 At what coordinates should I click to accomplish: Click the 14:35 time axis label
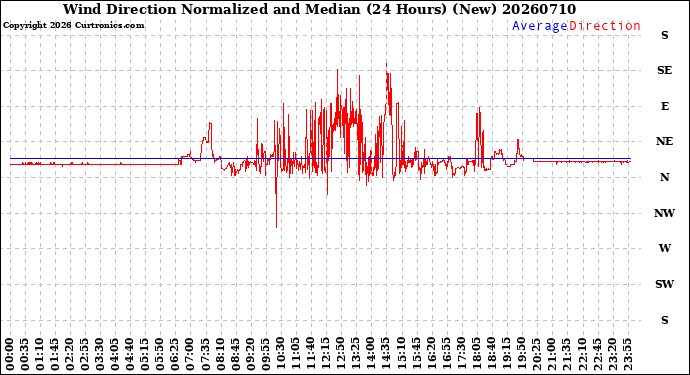tap(386, 355)
